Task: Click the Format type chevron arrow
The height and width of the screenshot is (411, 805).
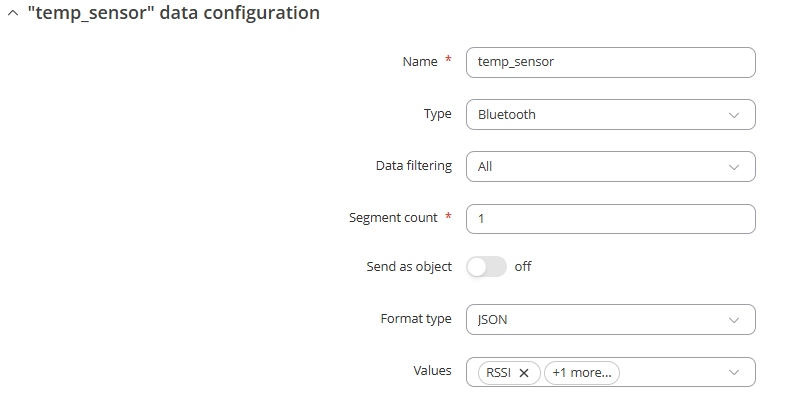Action: [734, 320]
